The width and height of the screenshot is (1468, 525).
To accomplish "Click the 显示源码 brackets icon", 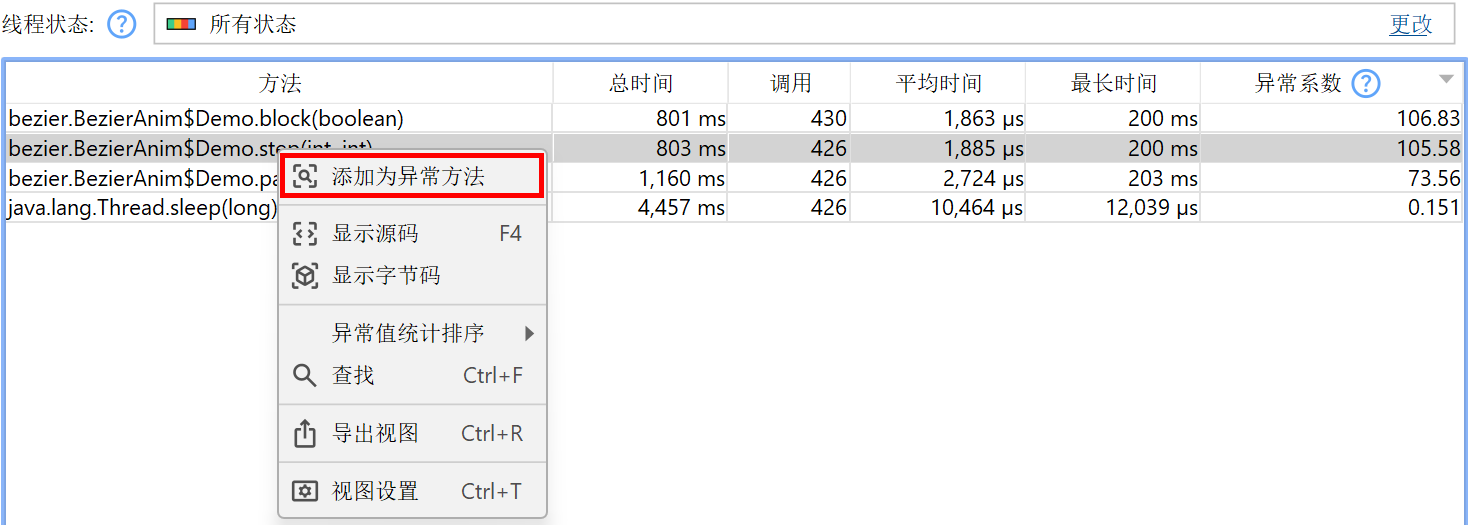I will [x=305, y=234].
